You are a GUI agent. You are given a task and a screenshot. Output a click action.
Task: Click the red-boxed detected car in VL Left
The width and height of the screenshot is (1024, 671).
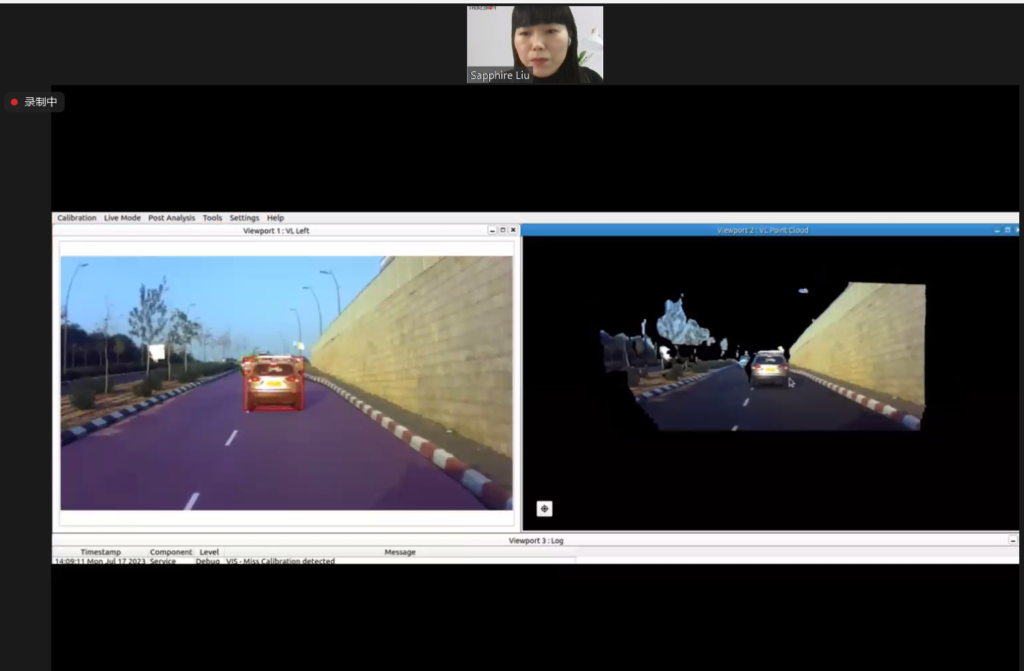coord(273,384)
